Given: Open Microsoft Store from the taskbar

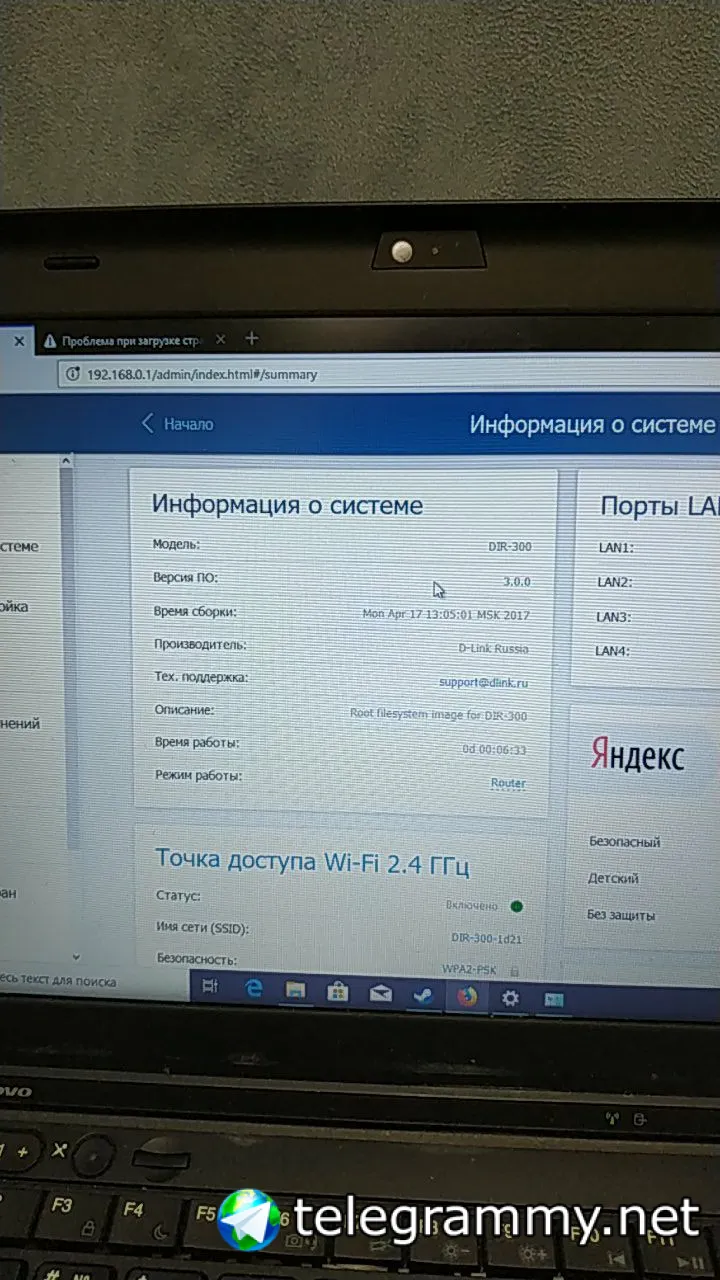Looking at the screenshot, I should [337, 992].
